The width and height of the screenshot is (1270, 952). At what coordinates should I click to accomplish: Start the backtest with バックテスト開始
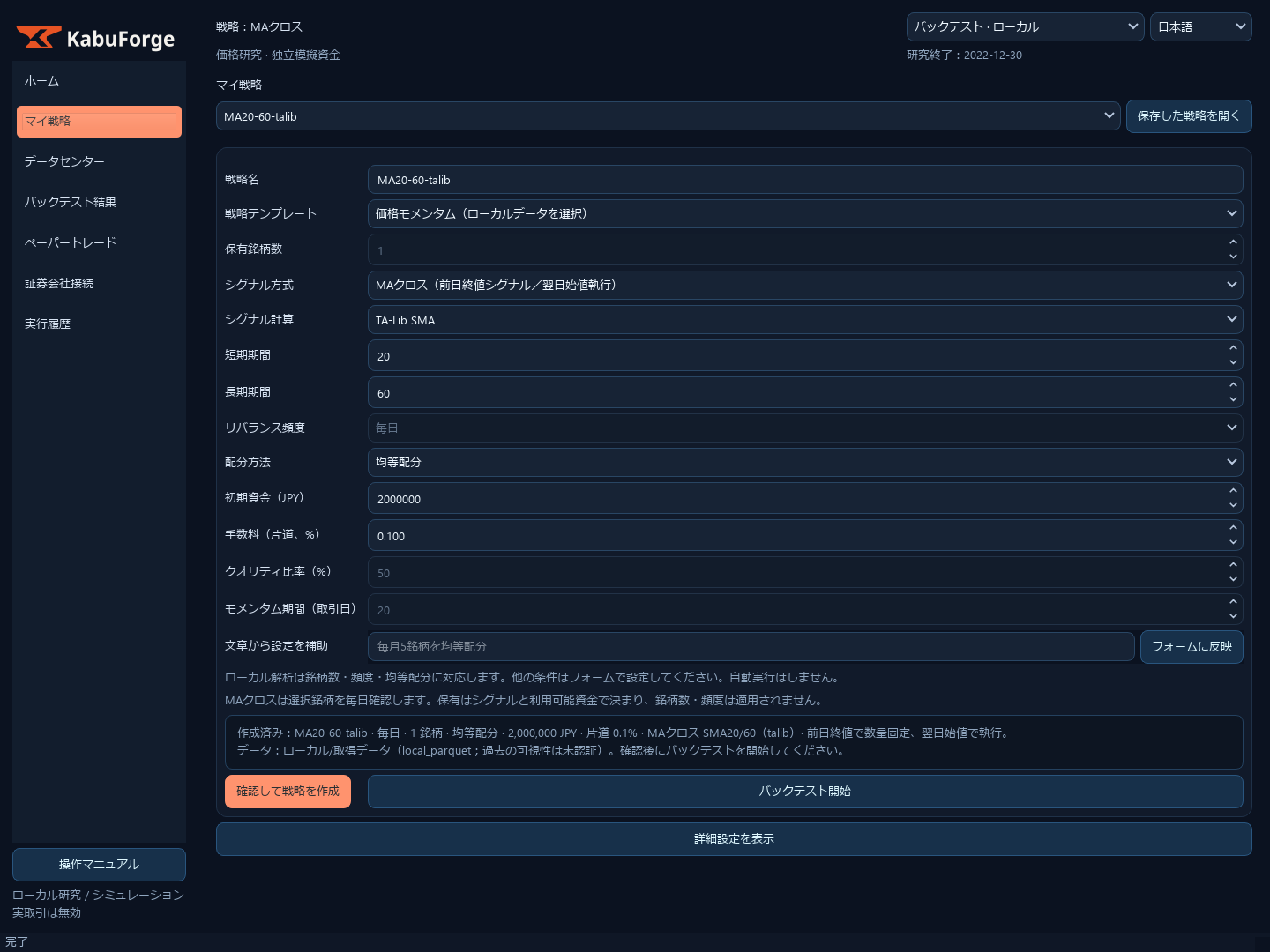coord(805,792)
